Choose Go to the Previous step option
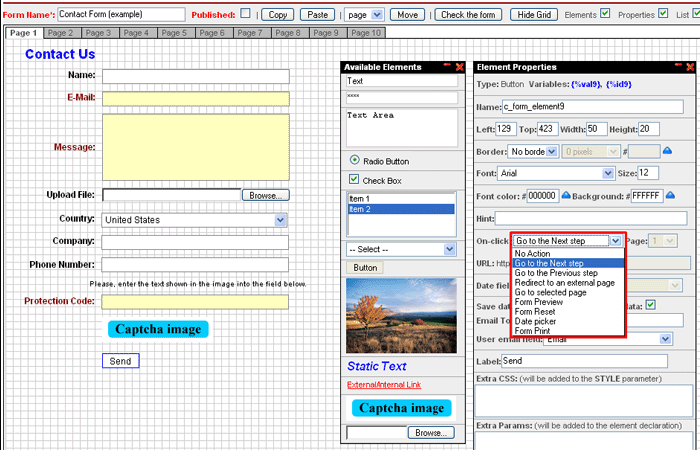700x450 pixels. pyautogui.click(x=568, y=273)
